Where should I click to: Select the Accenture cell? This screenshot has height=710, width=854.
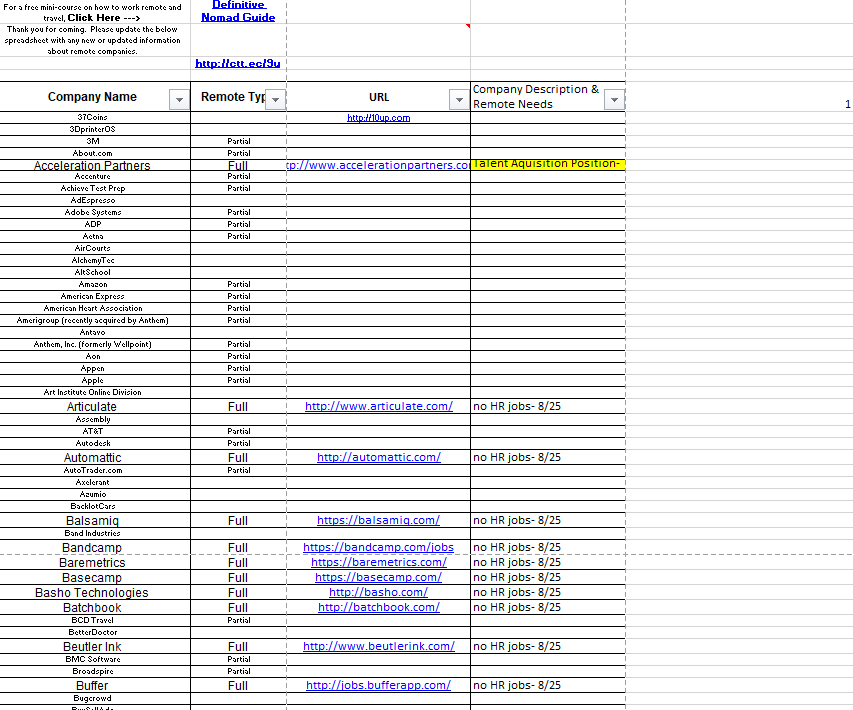click(93, 176)
